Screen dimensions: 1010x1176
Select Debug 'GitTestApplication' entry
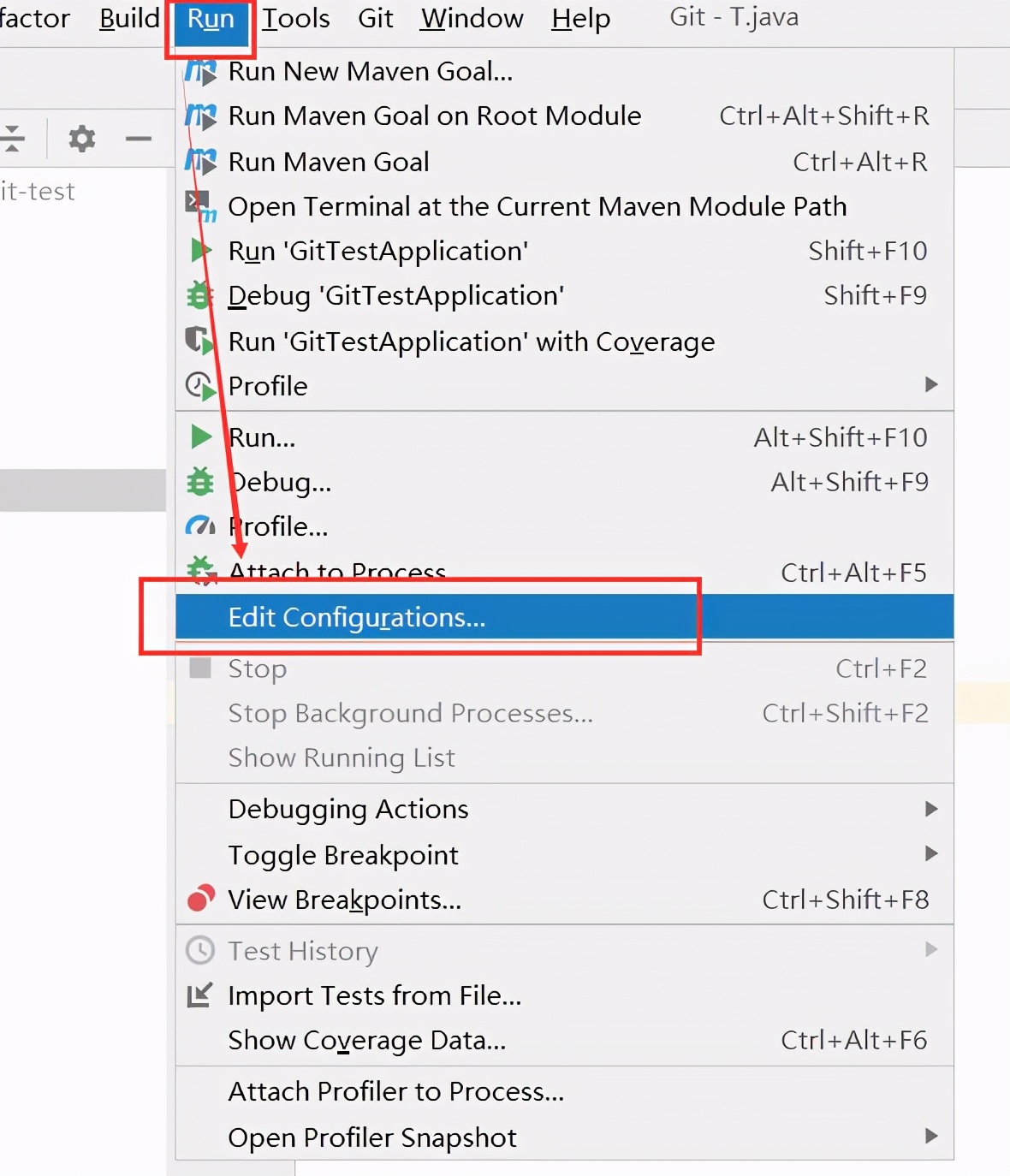[x=565, y=295]
